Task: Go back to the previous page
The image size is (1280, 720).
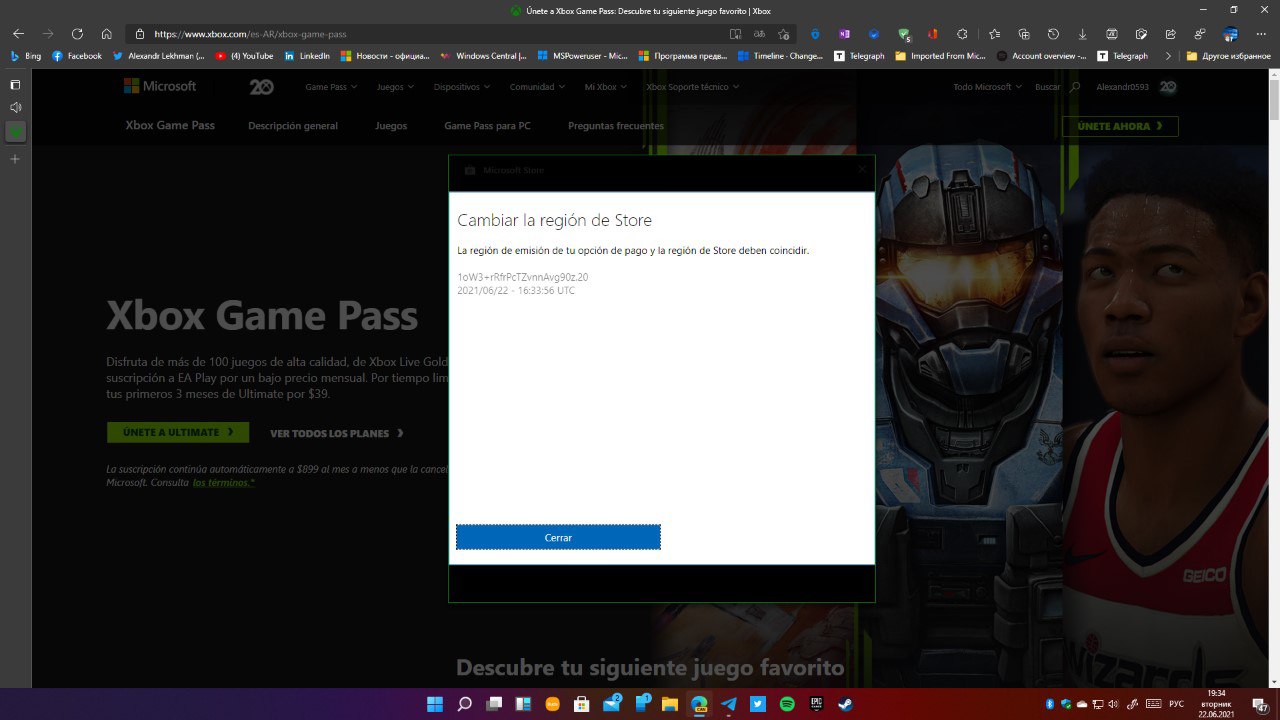Action: point(18,34)
